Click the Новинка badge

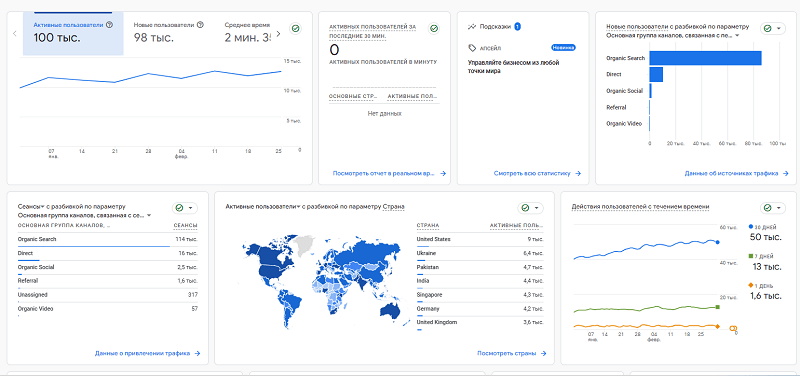click(563, 48)
